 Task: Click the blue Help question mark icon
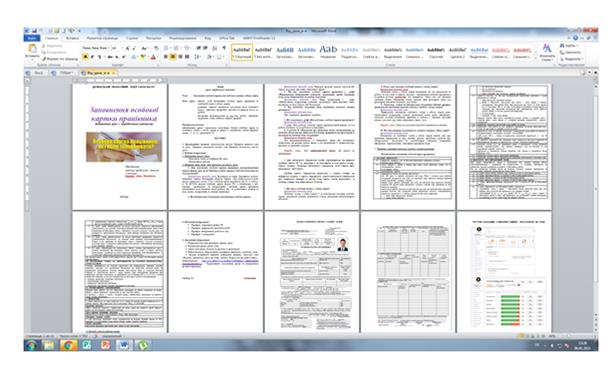click(575, 38)
